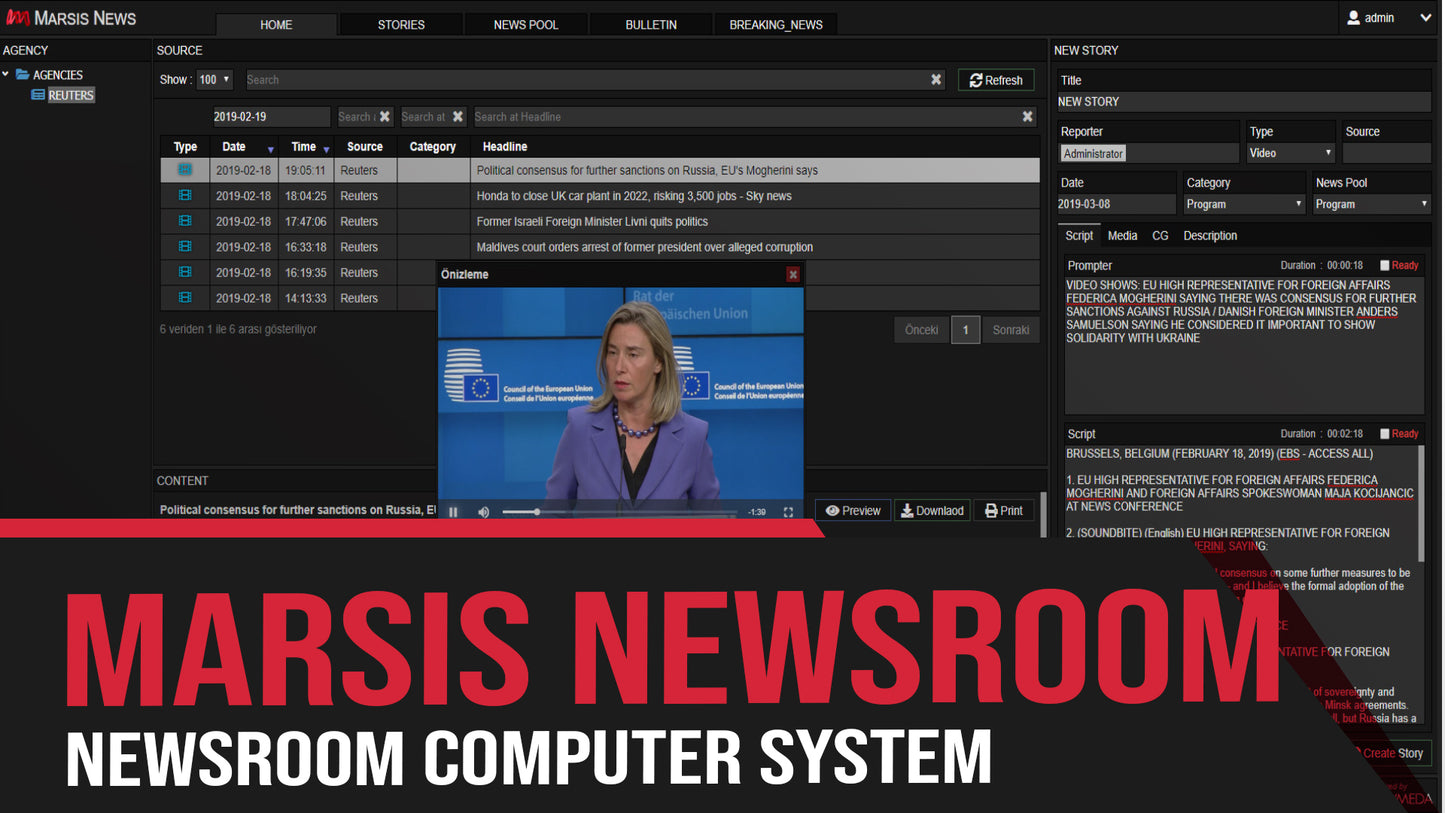
Task: Go to the Sonraki page of results
Action: click(1010, 329)
